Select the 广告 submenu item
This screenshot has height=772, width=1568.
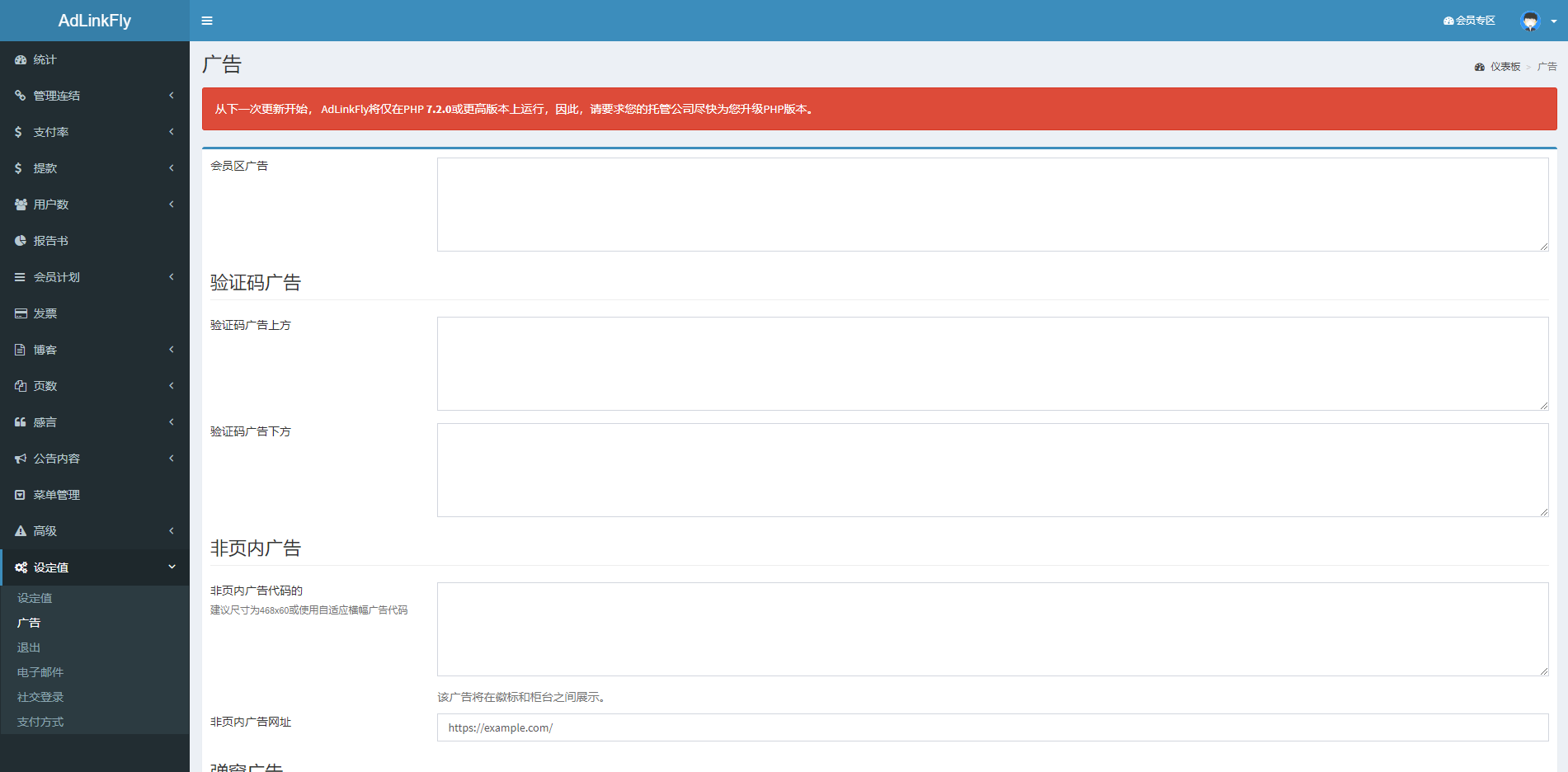click(x=29, y=622)
